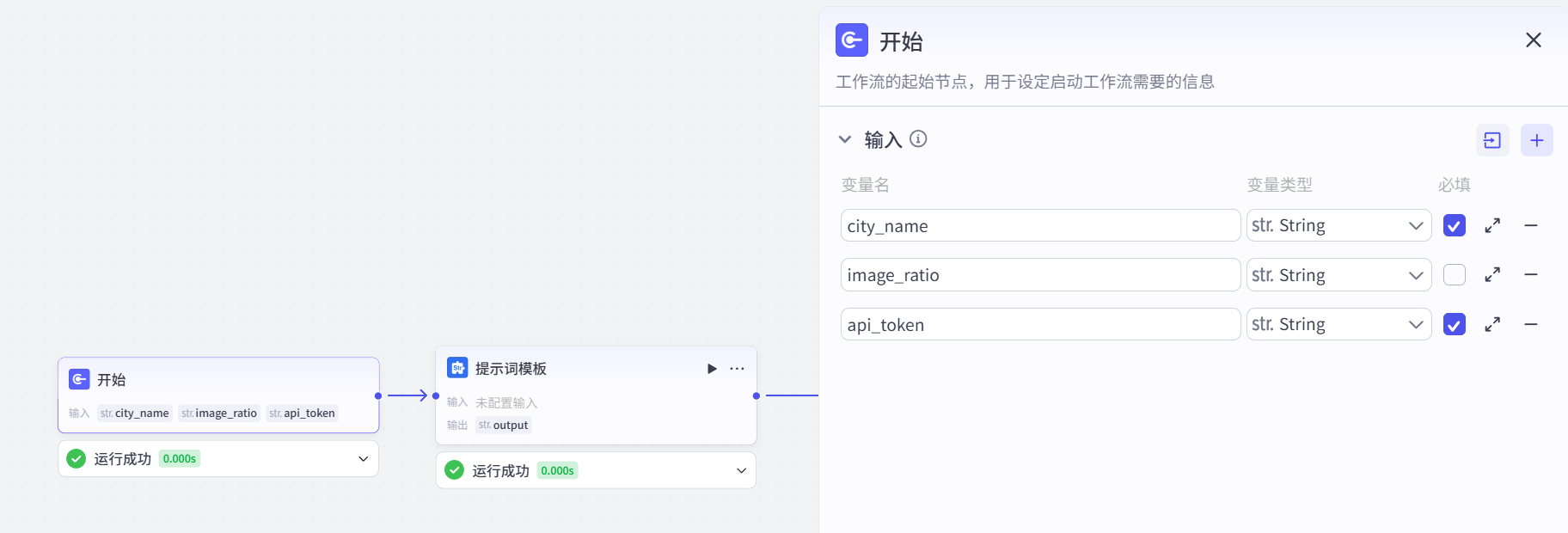Click 0.000s time badge under 提示词模板 node

tap(558, 470)
